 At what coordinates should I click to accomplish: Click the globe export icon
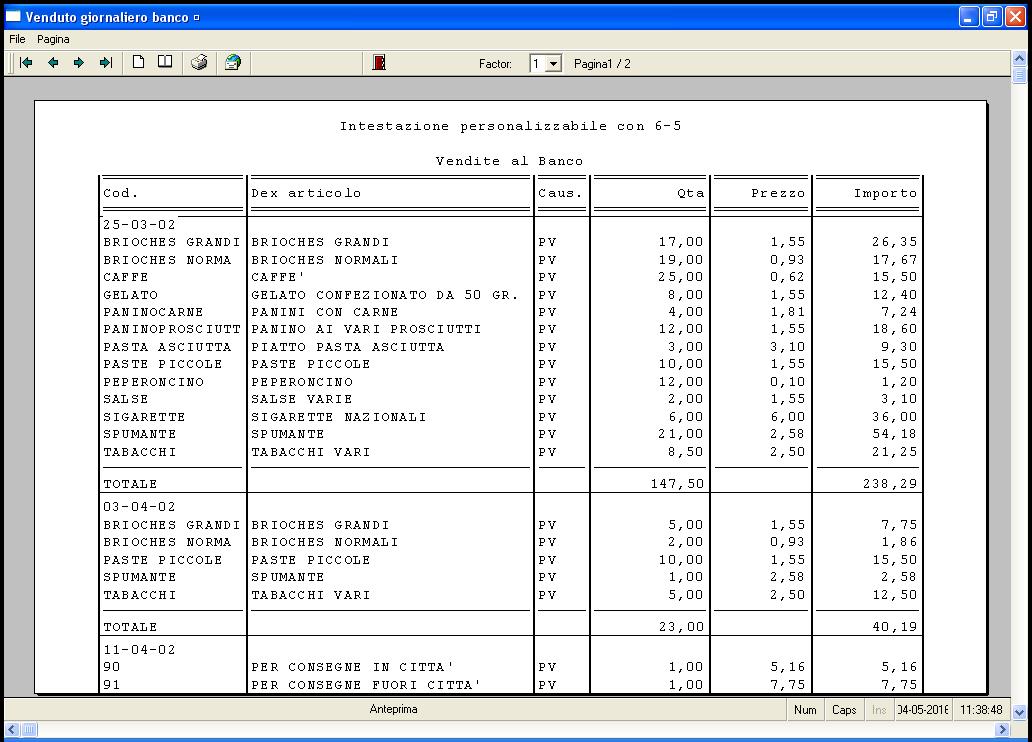[x=233, y=63]
